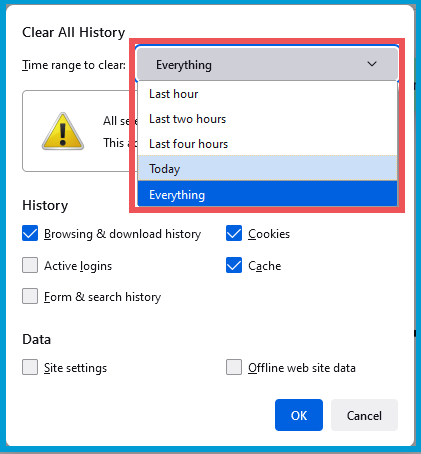421x454 pixels.
Task: Click the yellow warning triangle icon
Action: [x=63, y=131]
